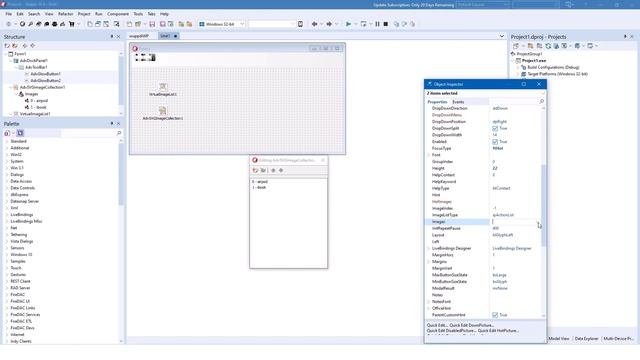This screenshot has width=640, height=360.
Task: Click the Save icon in main toolbar
Action: click(152, 24)
